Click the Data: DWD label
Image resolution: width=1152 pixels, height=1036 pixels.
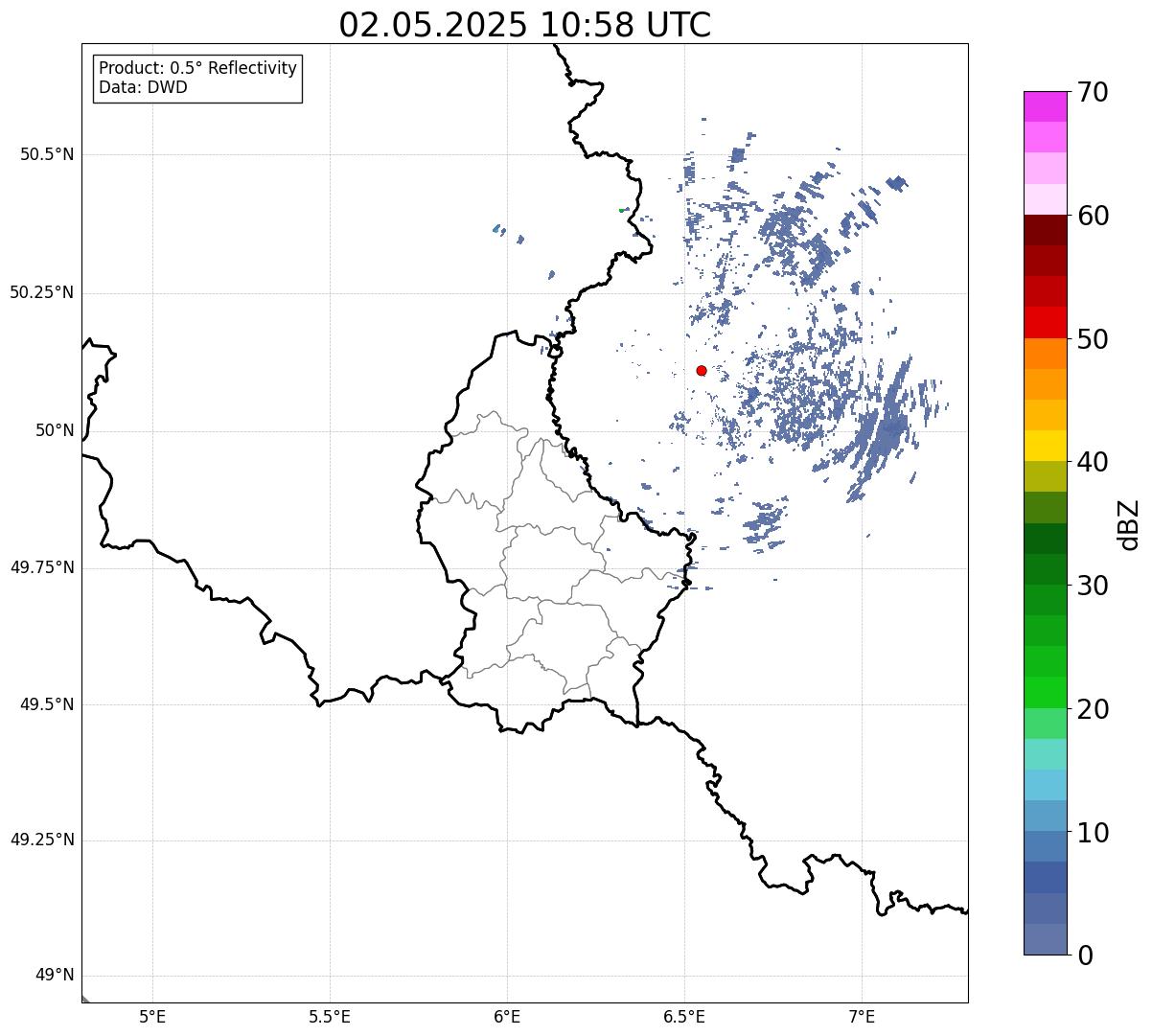coord(143,87)
